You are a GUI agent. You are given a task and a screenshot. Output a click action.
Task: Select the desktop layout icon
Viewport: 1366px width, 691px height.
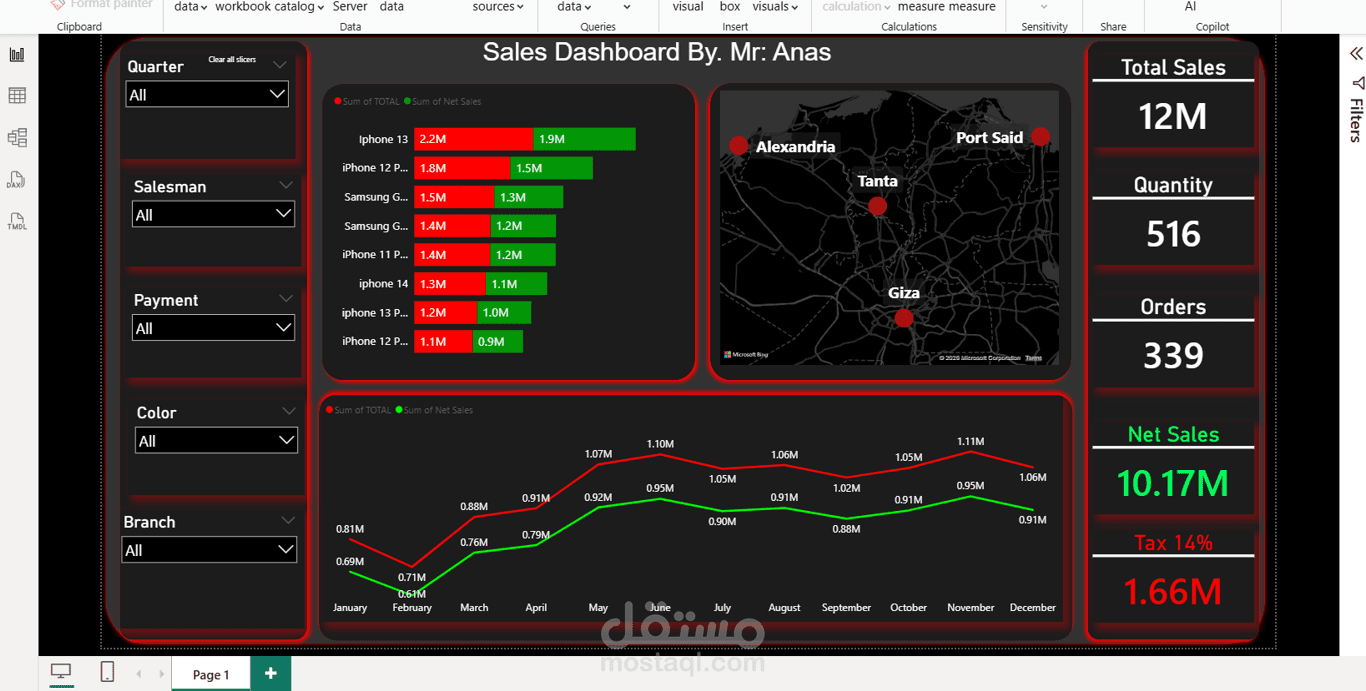coord(61,673)
